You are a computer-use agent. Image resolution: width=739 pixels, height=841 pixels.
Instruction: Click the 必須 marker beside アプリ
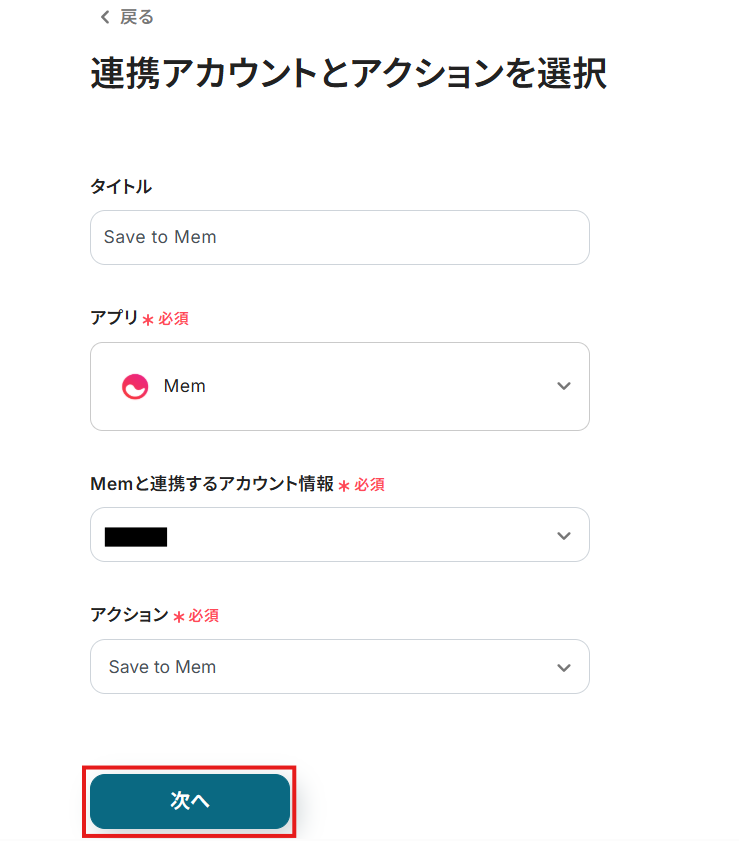173,319
